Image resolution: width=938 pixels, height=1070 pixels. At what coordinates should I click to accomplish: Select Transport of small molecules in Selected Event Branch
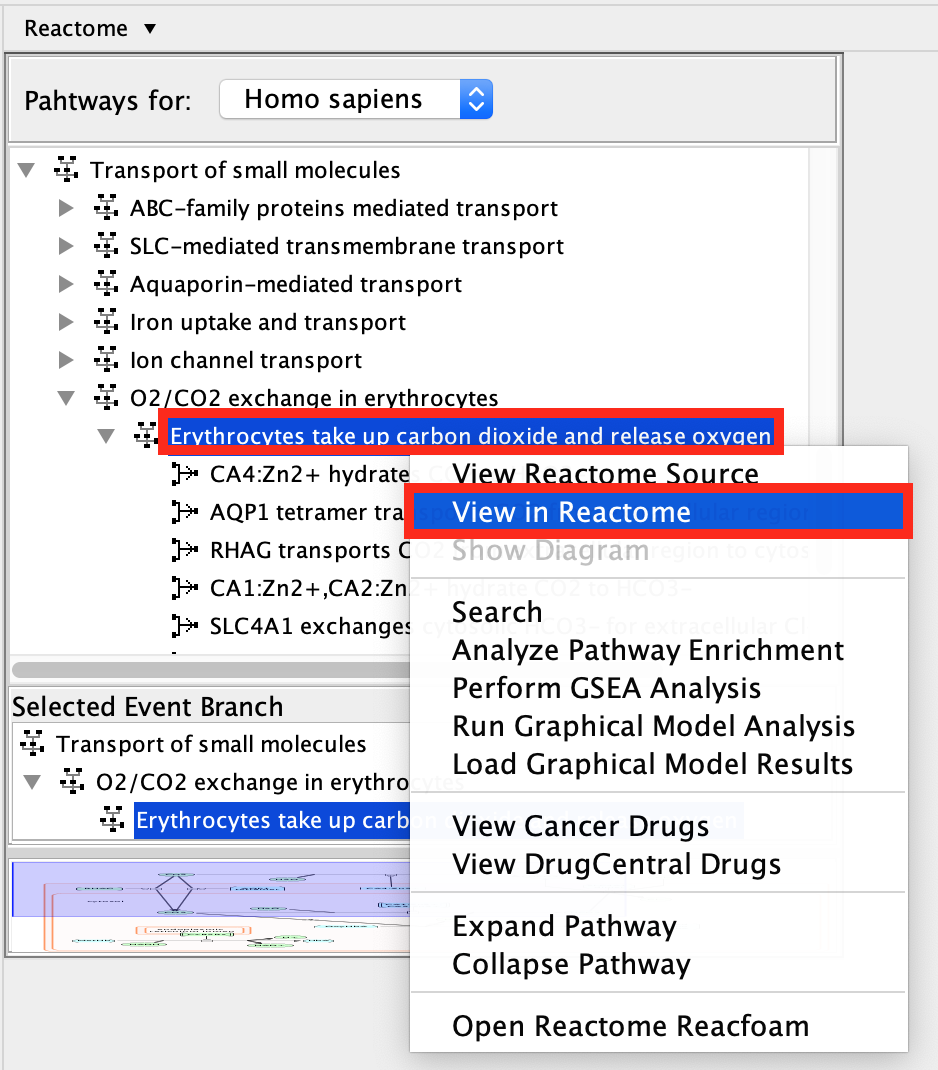[211, 745]
